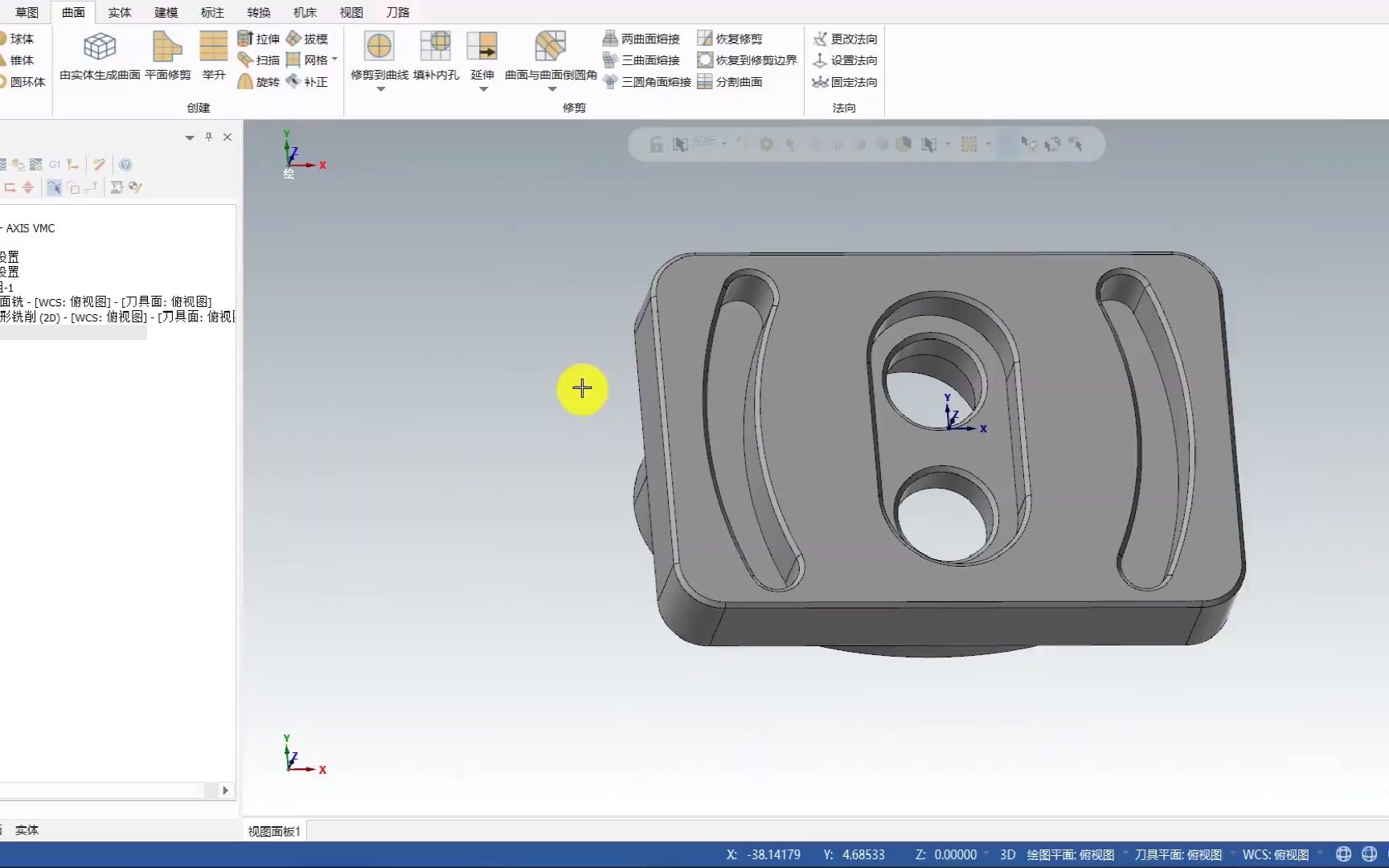
Task: Select the 网格 net surface tool
Action: [307, 60]
